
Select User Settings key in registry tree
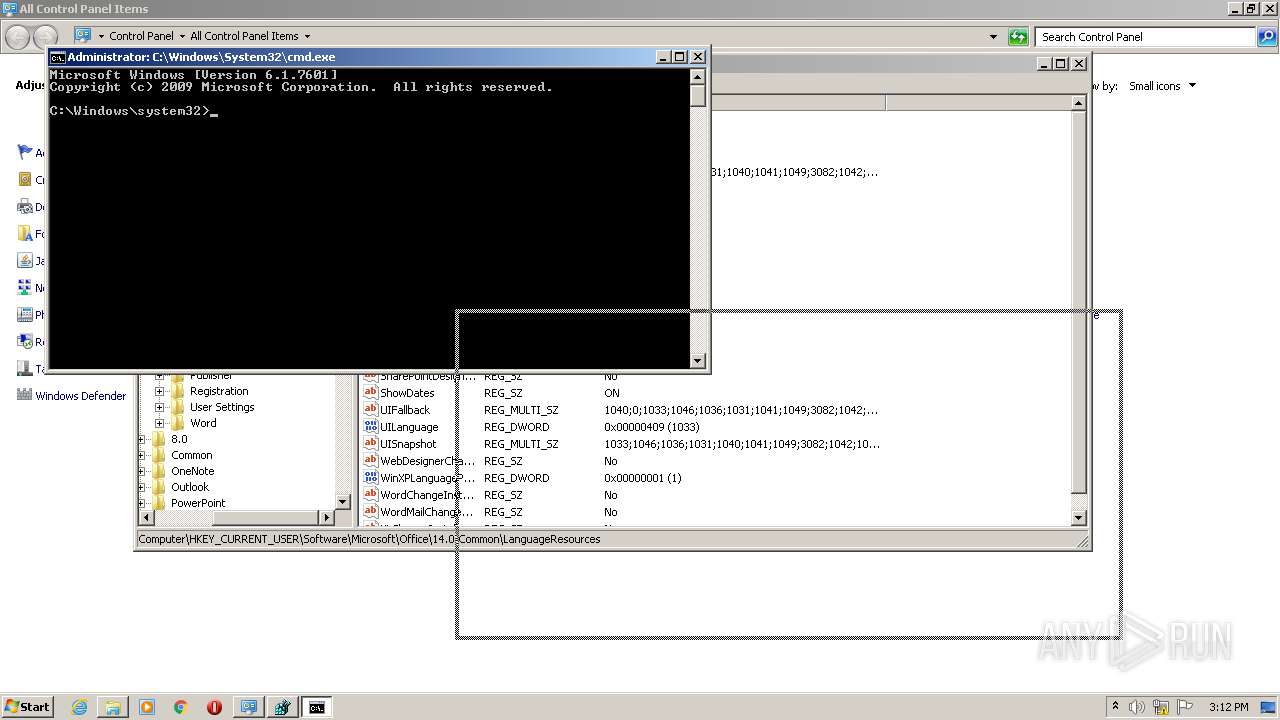[x=222, y=407]
